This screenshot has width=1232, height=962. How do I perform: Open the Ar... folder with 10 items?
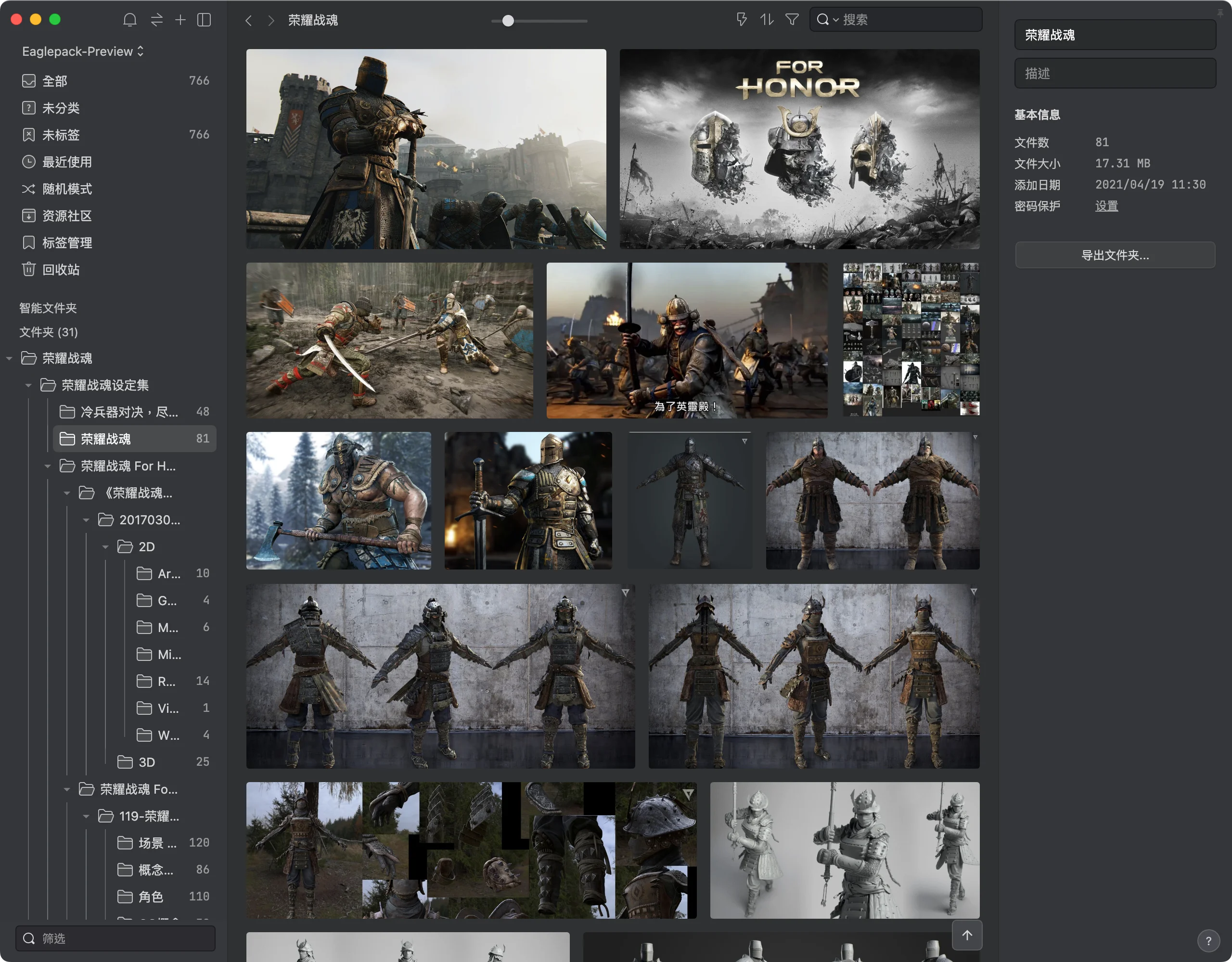pyautogui.click(x=173, y=573)
